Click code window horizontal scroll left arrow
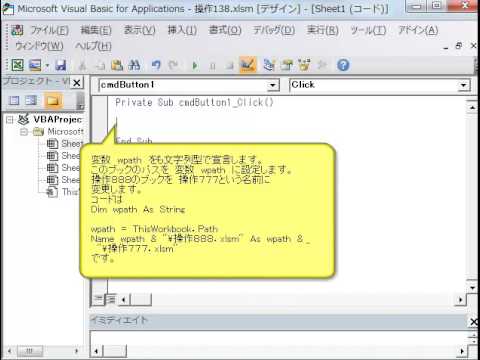This screenshot has width=480, height=360. click(x=124, y=300)
